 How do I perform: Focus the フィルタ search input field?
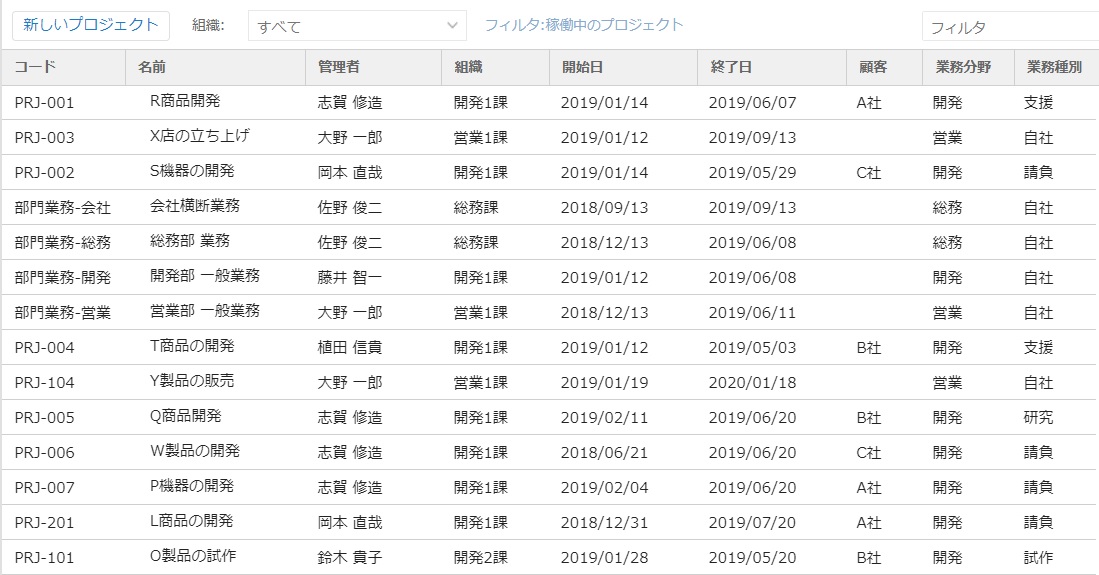point(1008,27)
